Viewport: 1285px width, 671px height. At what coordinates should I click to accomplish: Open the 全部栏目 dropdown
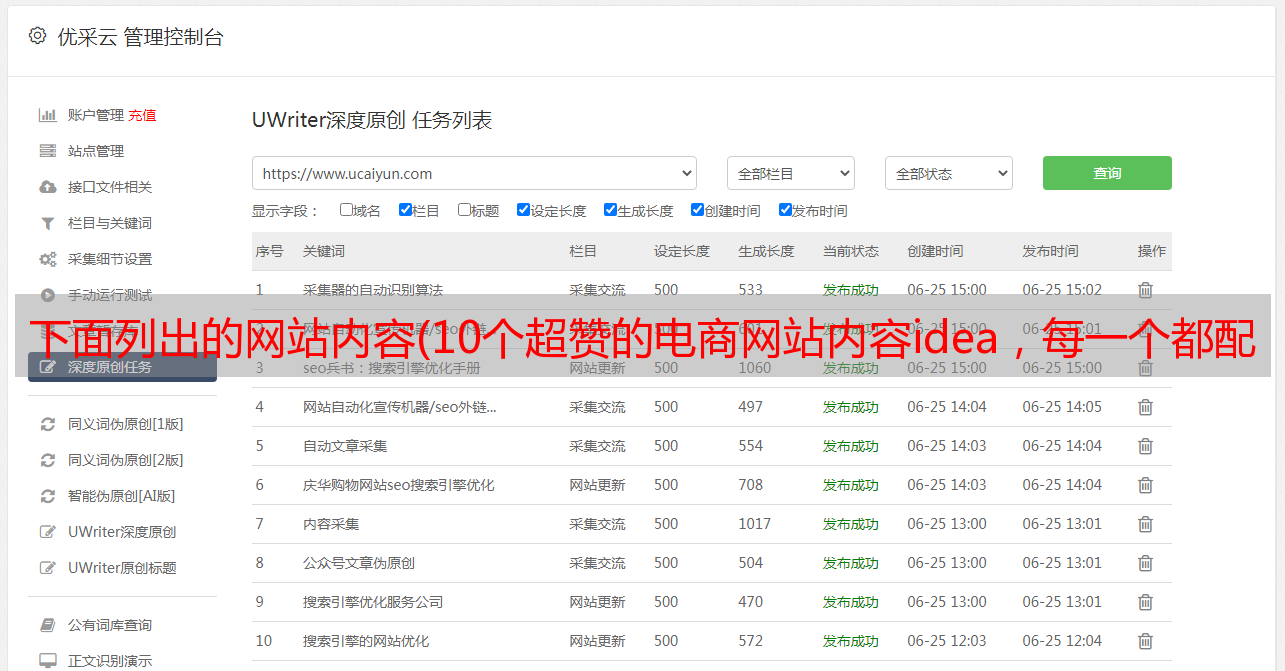tap(791, 173)
